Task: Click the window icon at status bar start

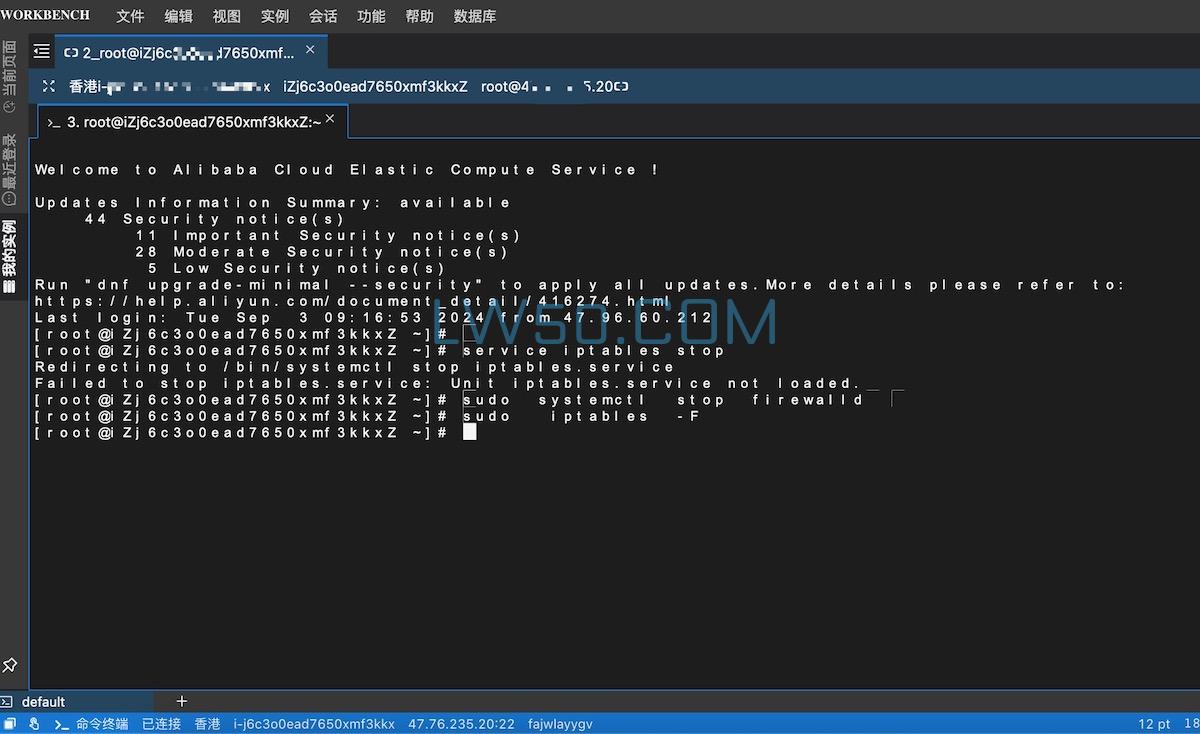Action: [10, 724]
